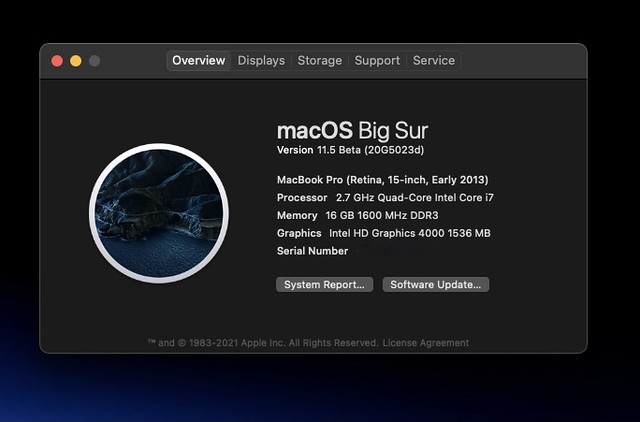Select MacBook Pro (Retina, 15-inch, Early 2013) text

tap(382, 180)
